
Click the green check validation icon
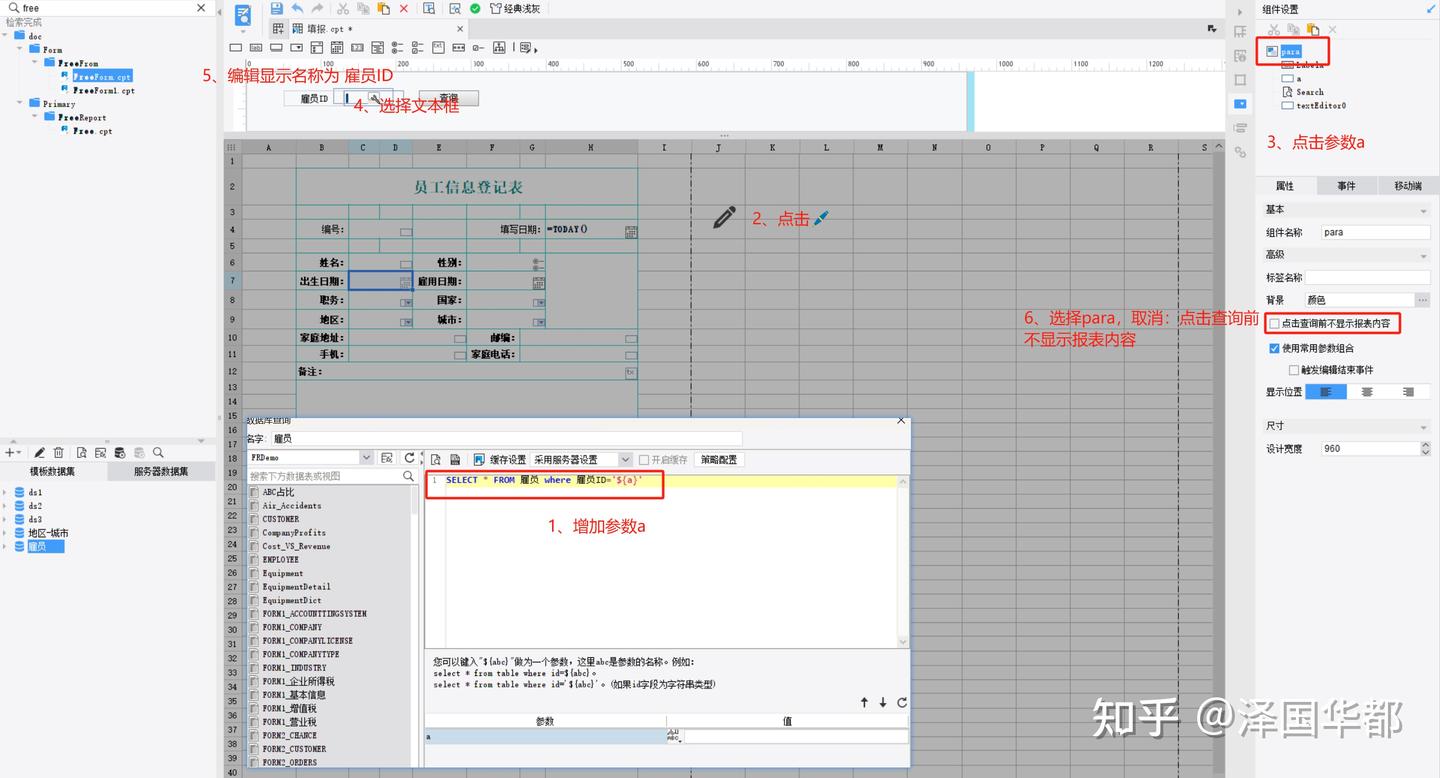click(x=475, y=8)
